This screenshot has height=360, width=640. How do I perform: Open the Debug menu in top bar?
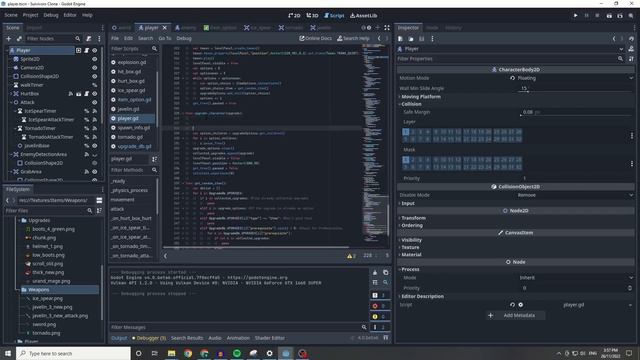(51, 15)
